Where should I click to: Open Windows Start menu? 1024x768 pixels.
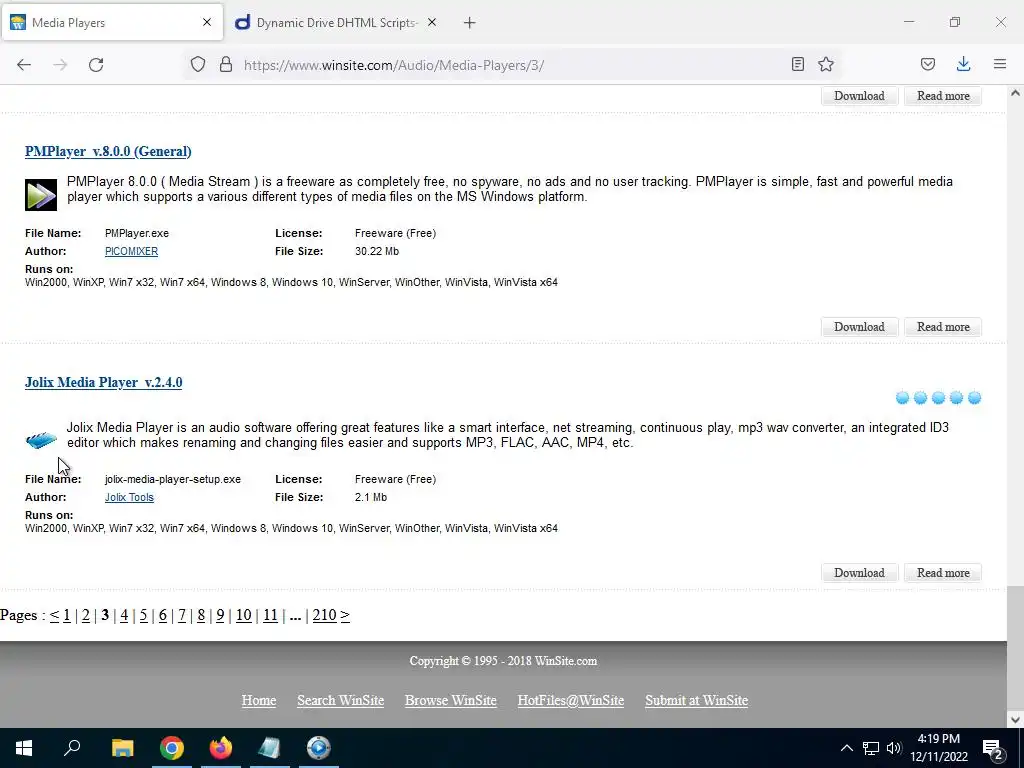click(24, 748)
